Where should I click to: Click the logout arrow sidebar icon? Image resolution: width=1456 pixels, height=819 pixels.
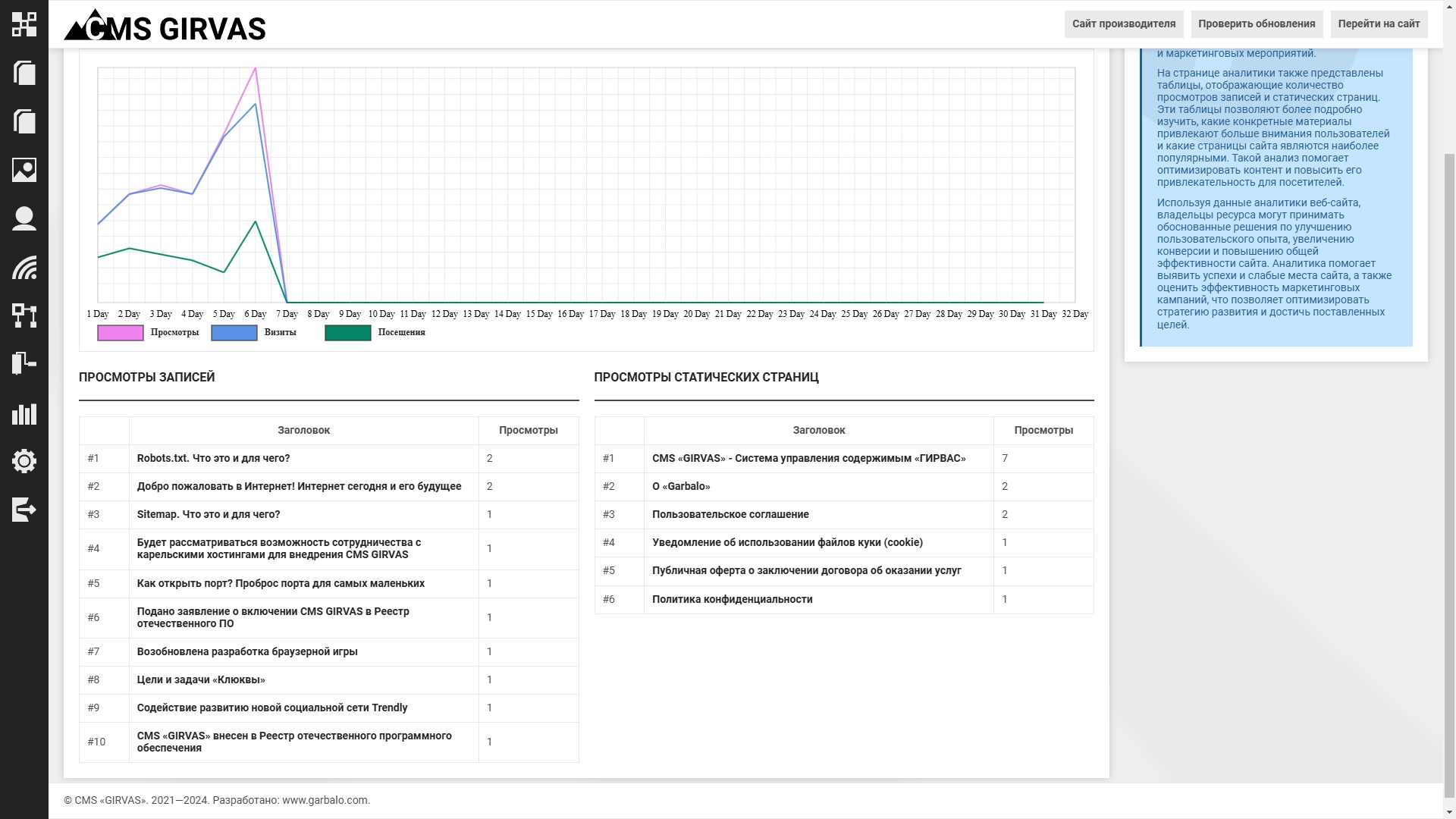[24, 510]
